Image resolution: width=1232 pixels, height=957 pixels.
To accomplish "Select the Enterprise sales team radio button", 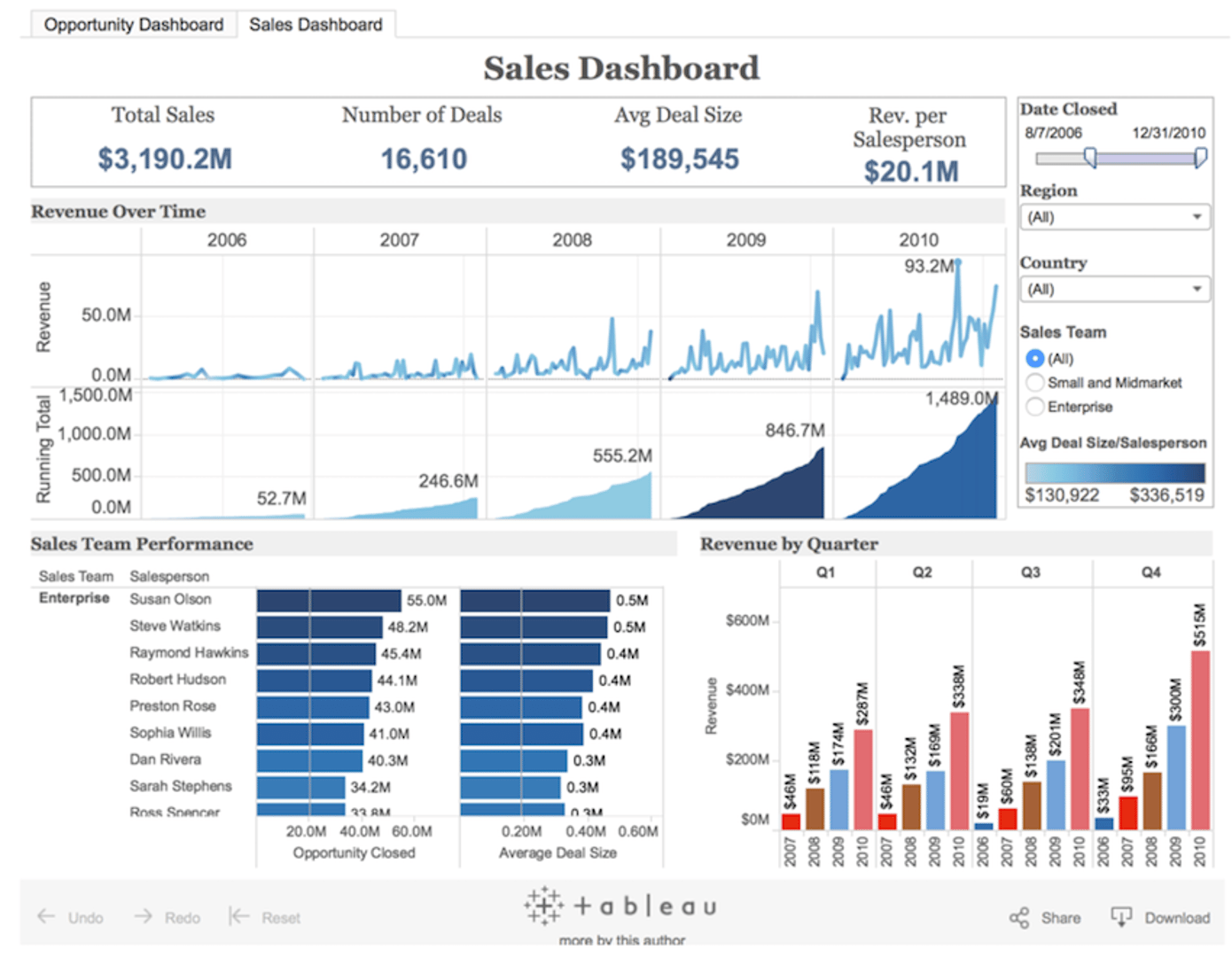I will point(1034,407).
